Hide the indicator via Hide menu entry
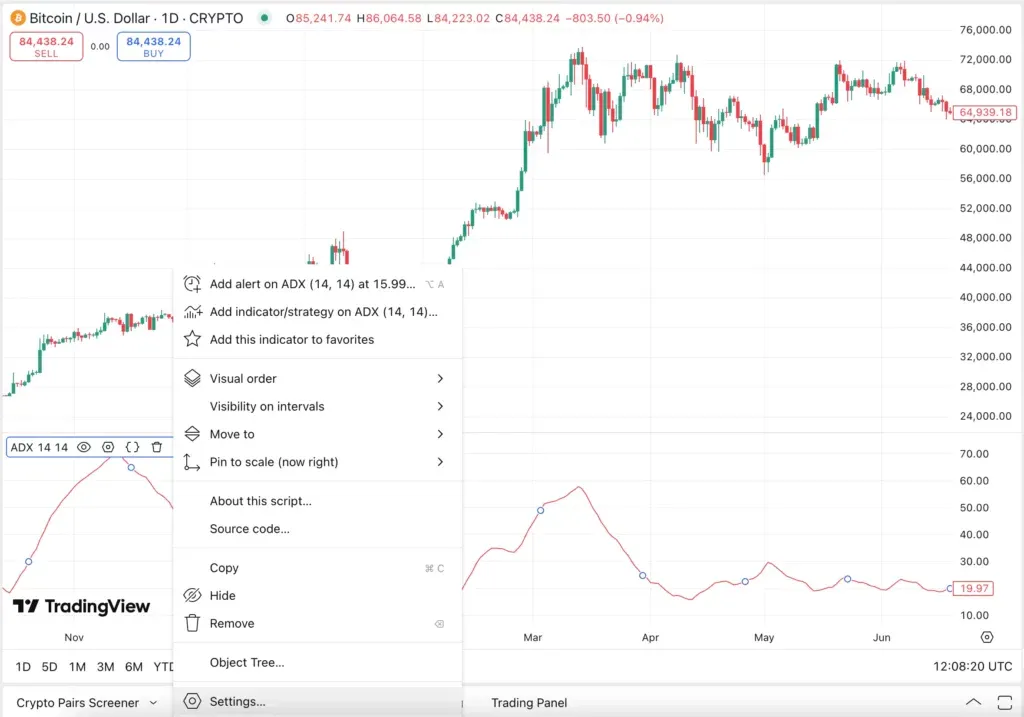Screen dimensions: 1024x717 click(x=223, y=596)
